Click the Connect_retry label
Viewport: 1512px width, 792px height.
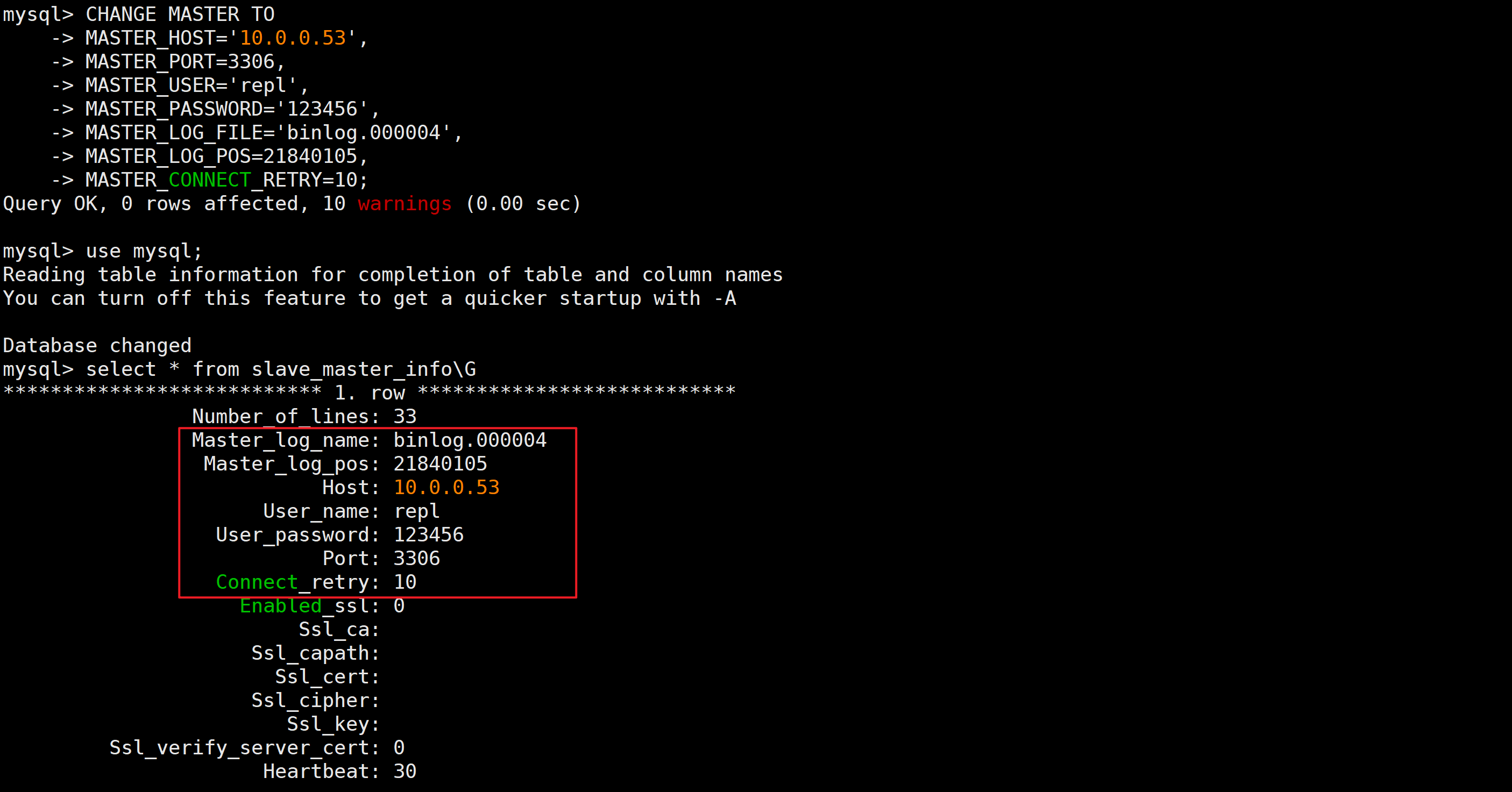297,582
